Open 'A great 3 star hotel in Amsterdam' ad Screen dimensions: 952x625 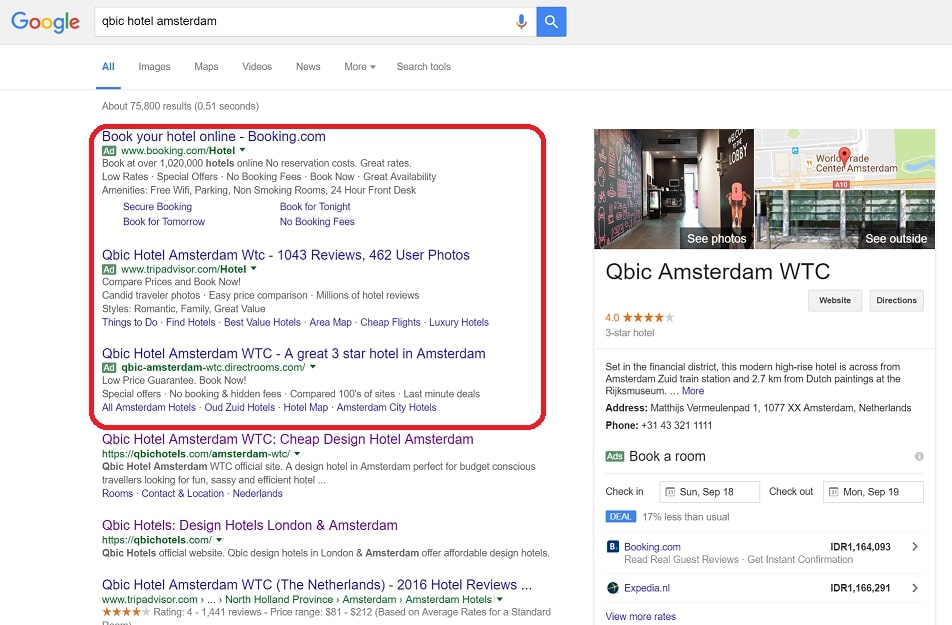point(294,353)
